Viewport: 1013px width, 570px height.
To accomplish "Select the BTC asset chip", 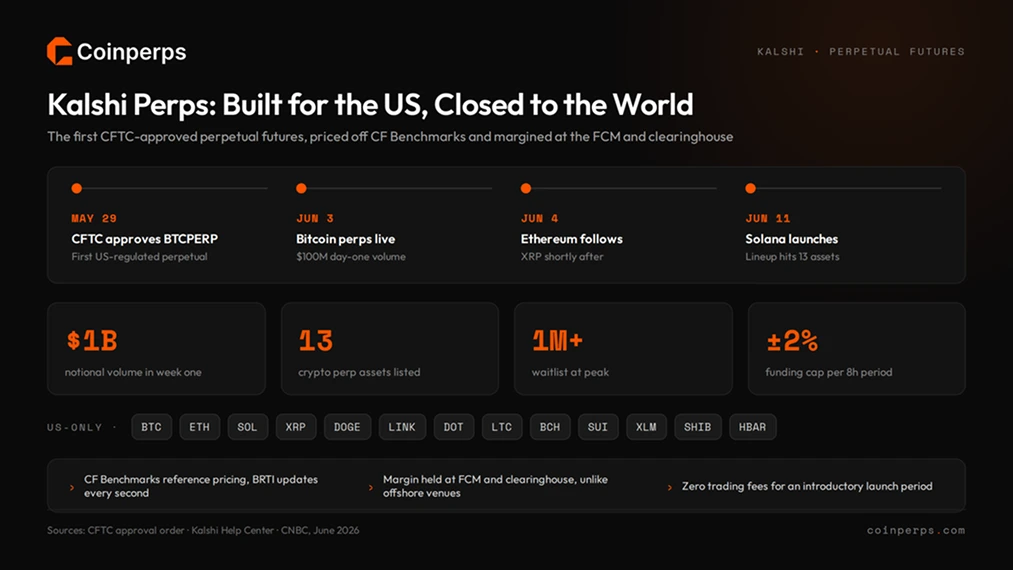I will (152, 427).
